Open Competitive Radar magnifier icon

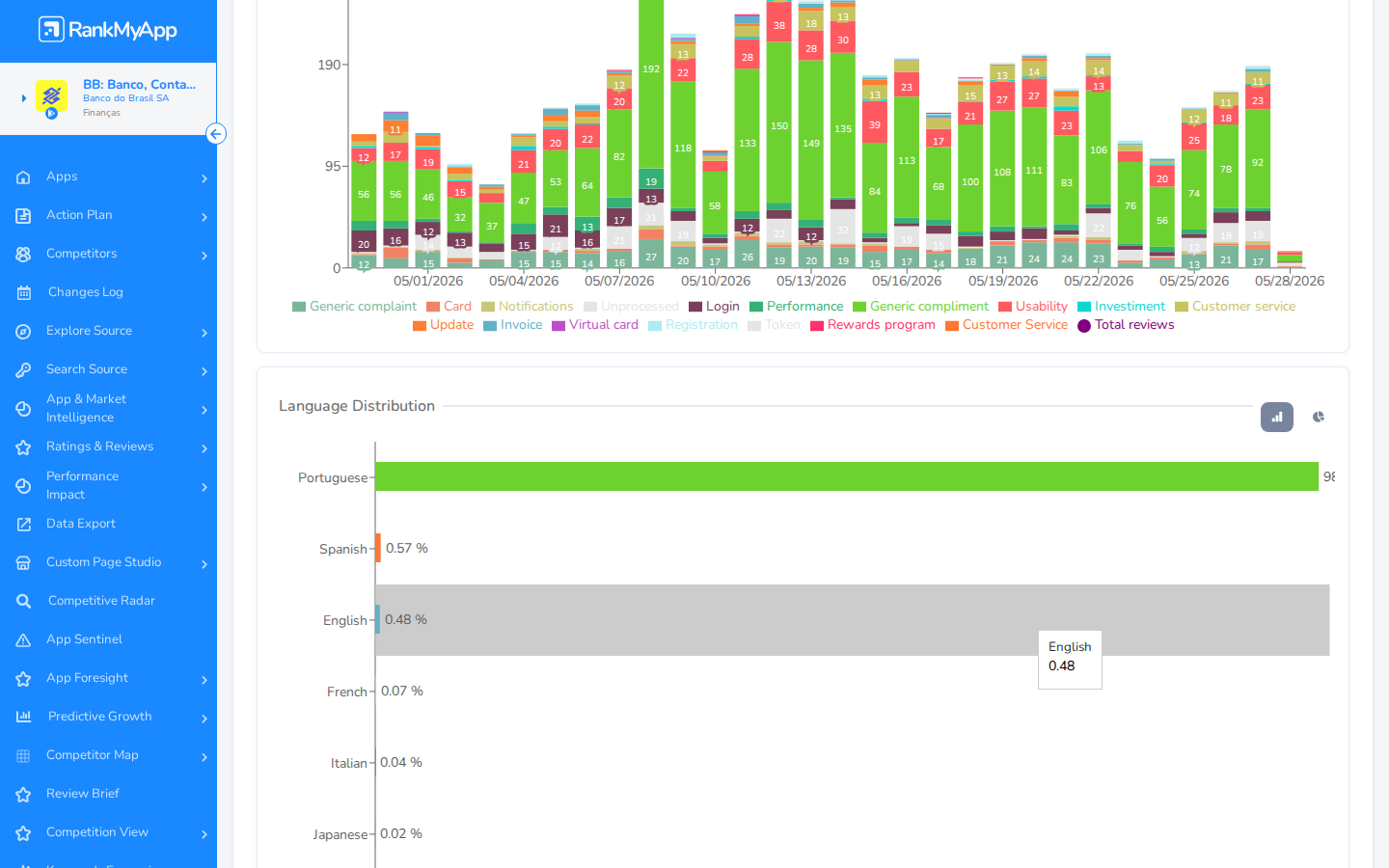[24, 601]
